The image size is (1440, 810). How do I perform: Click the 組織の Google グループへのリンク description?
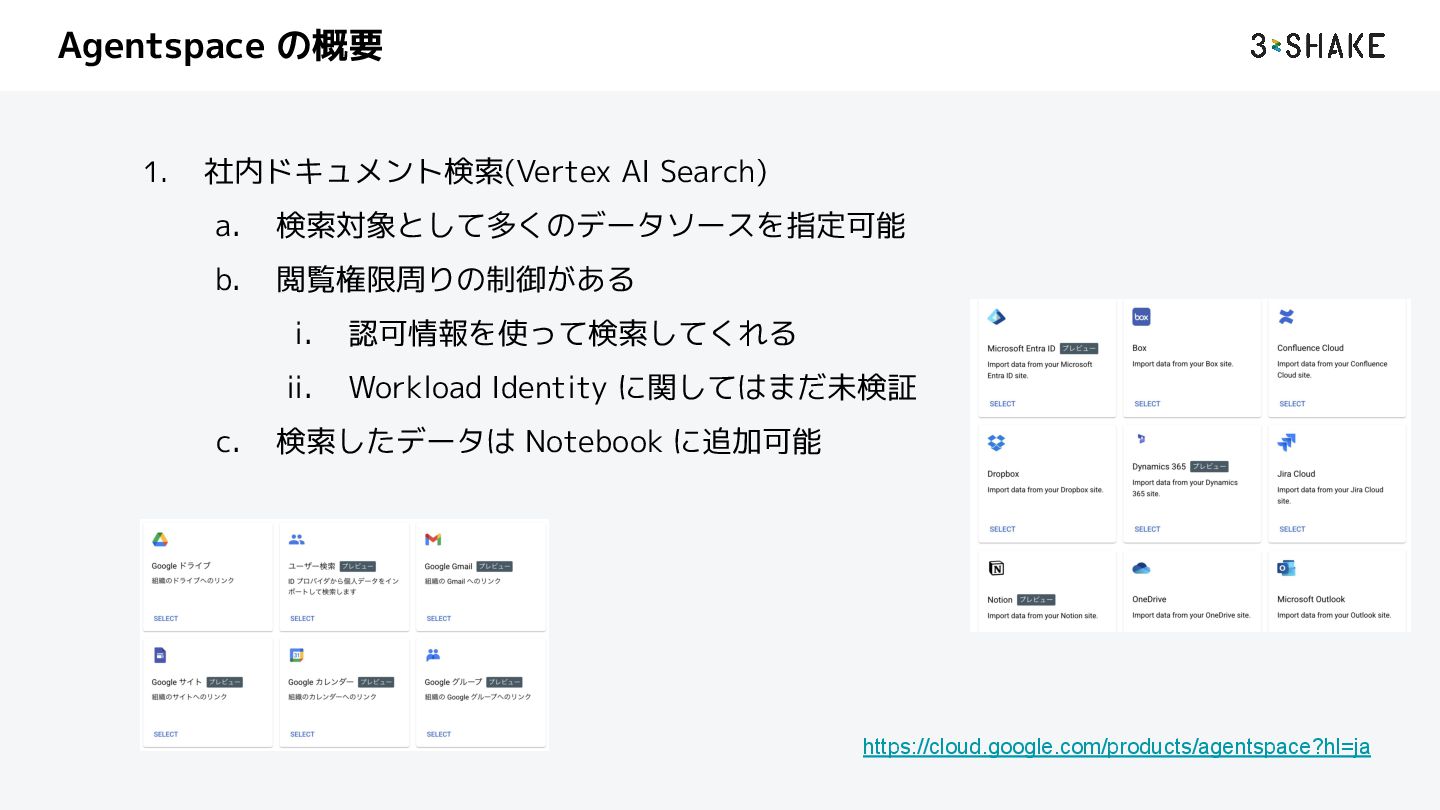click(x=478, y=697)
